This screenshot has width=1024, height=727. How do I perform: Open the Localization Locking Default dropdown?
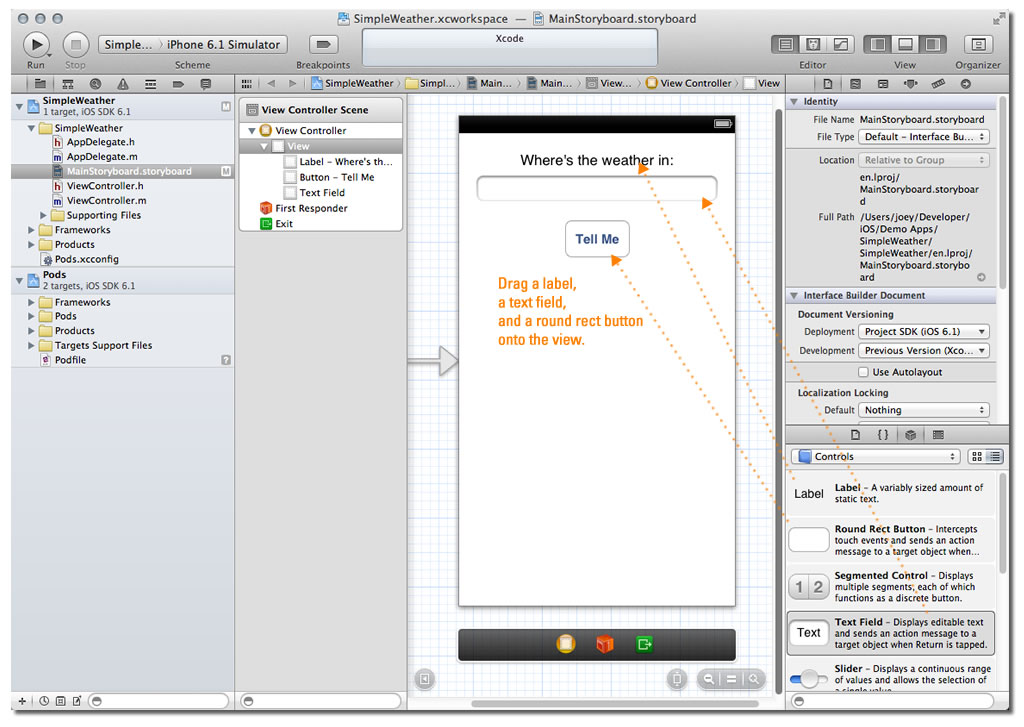coord(923,410)
